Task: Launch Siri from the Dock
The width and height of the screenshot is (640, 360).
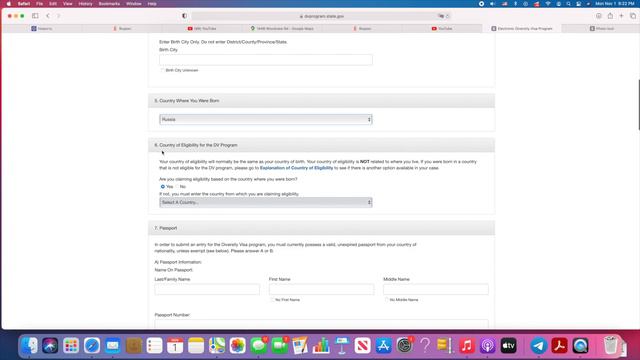Action: pyautogui.click(x=50, y=346)
